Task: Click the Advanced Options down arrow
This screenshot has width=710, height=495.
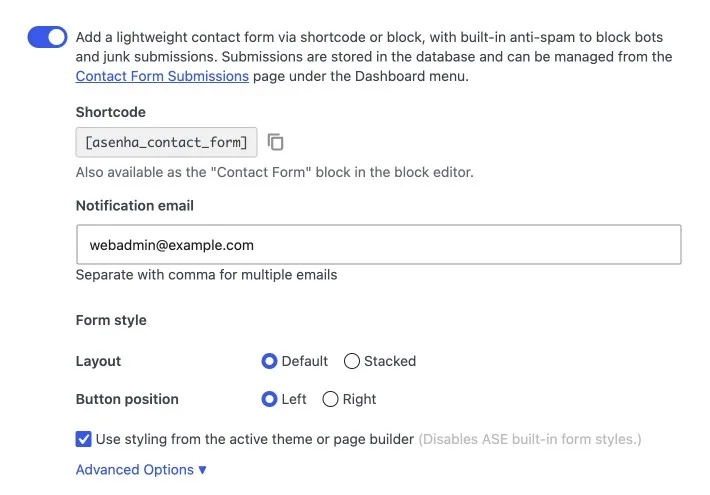Action: (x=202, y=470)
